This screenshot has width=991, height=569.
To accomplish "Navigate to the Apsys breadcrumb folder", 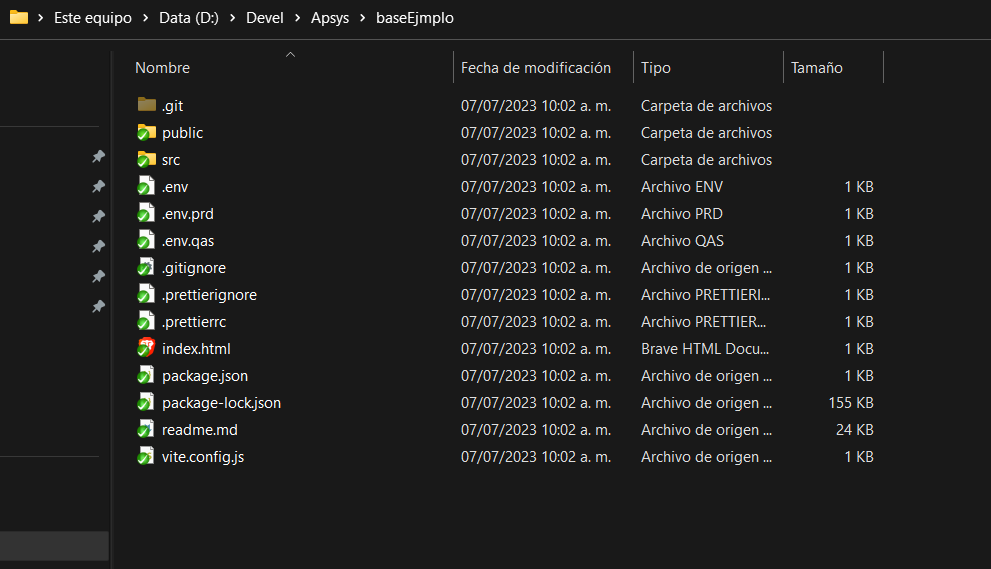I will 329,18.
